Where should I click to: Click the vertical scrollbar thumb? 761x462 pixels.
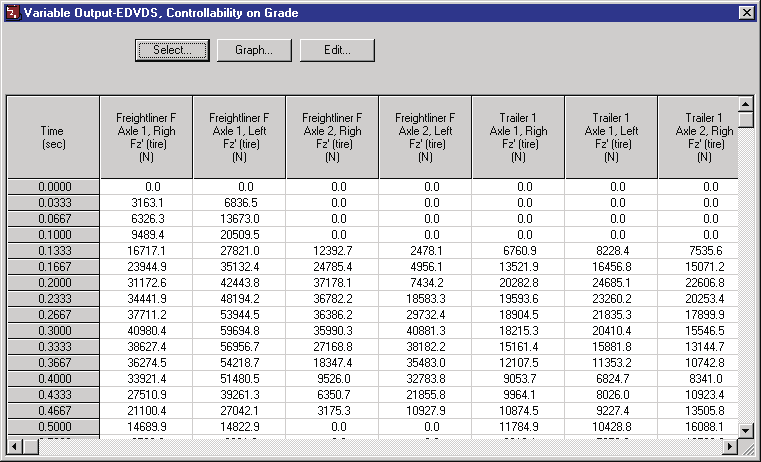pyautogui.click(x=745, y=119)
